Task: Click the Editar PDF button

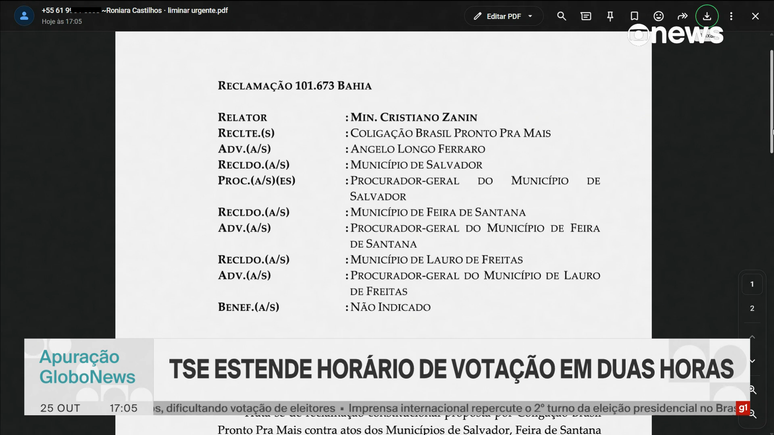Action: (x=503, y=16)
